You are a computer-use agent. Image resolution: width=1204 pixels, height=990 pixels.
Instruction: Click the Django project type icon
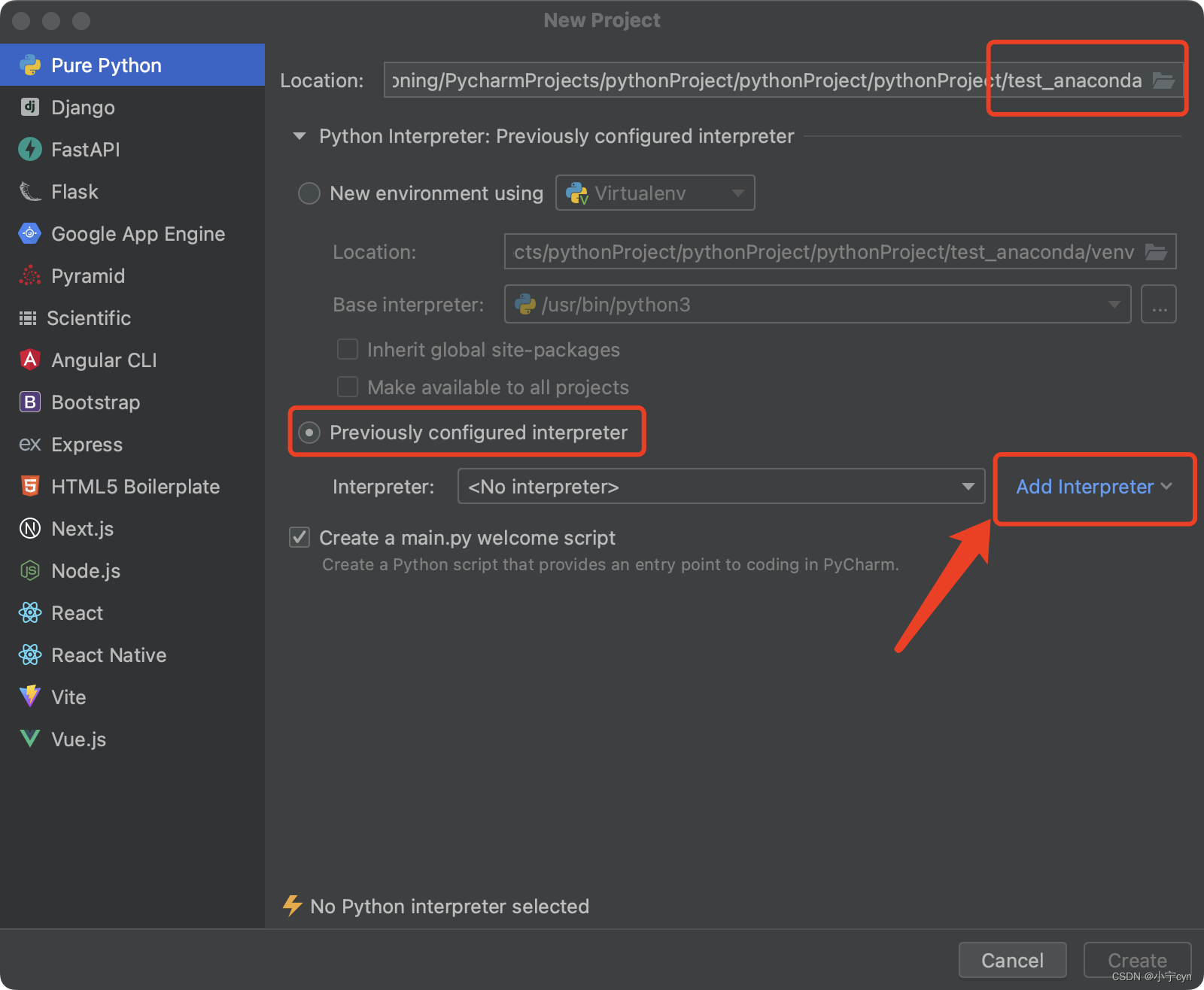(x=30, y=107)
